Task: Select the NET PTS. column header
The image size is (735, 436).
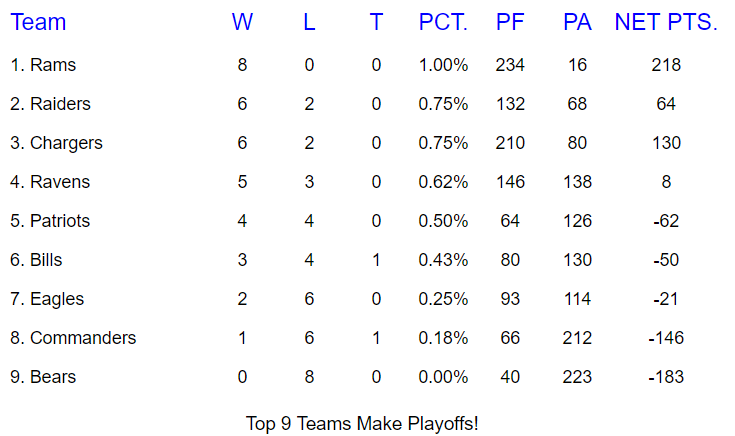Action: point(666,22)
